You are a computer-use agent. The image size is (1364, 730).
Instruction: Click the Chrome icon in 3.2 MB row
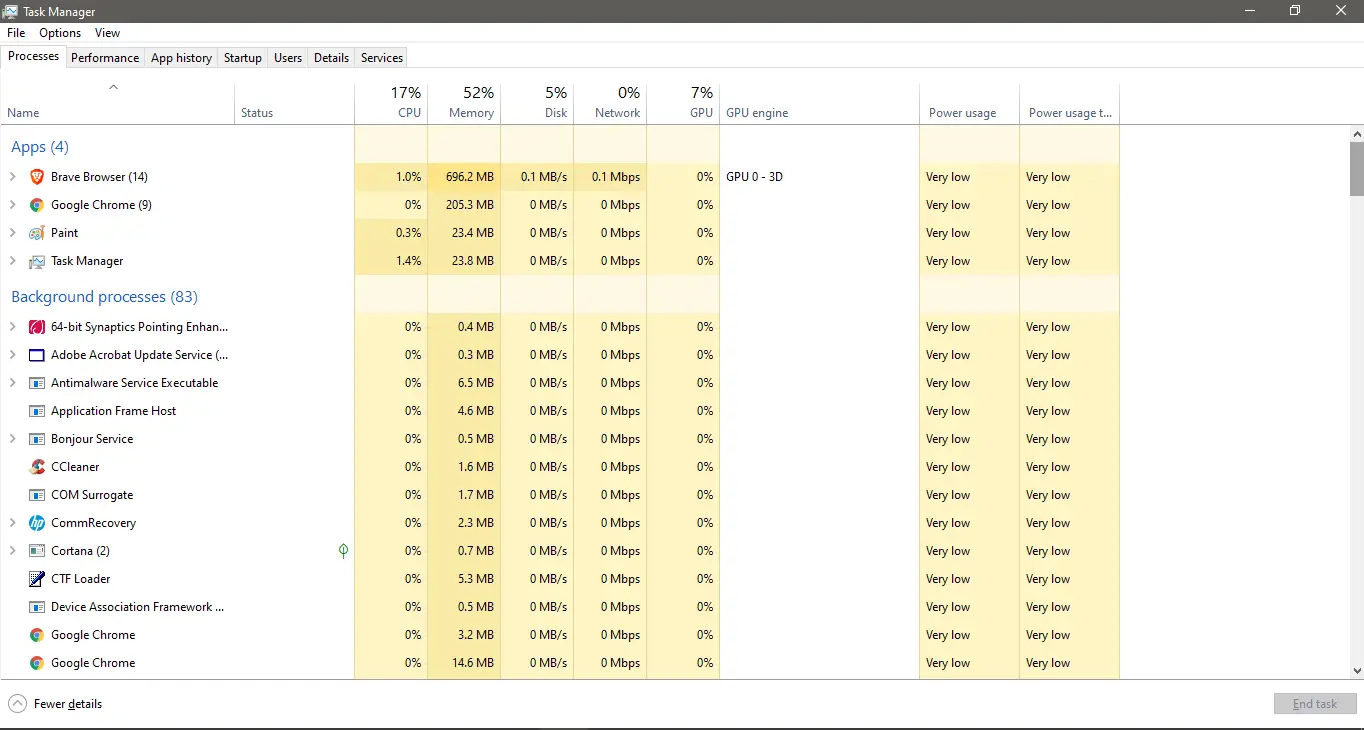(x=37, y=635)
